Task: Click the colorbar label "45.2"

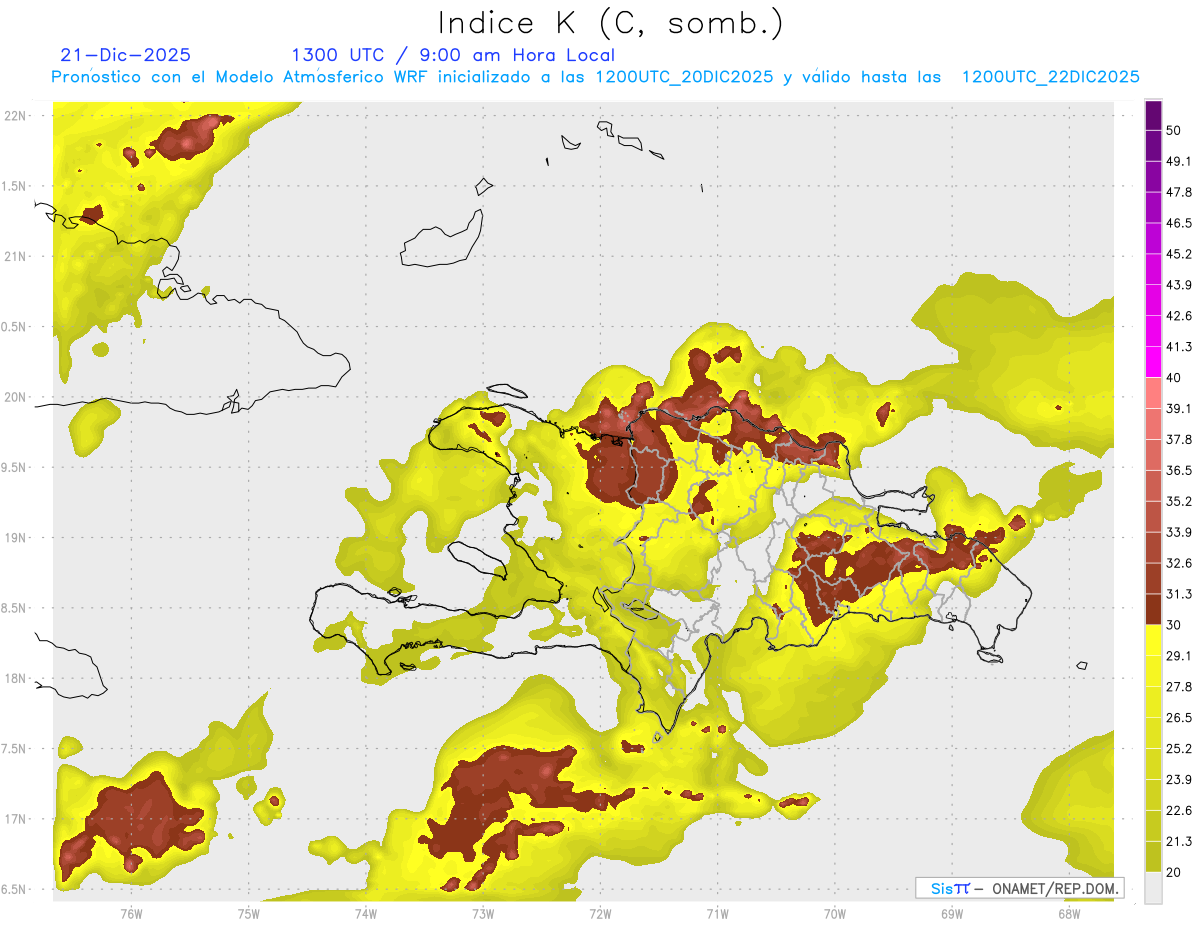Action: tap(1179, 254)
